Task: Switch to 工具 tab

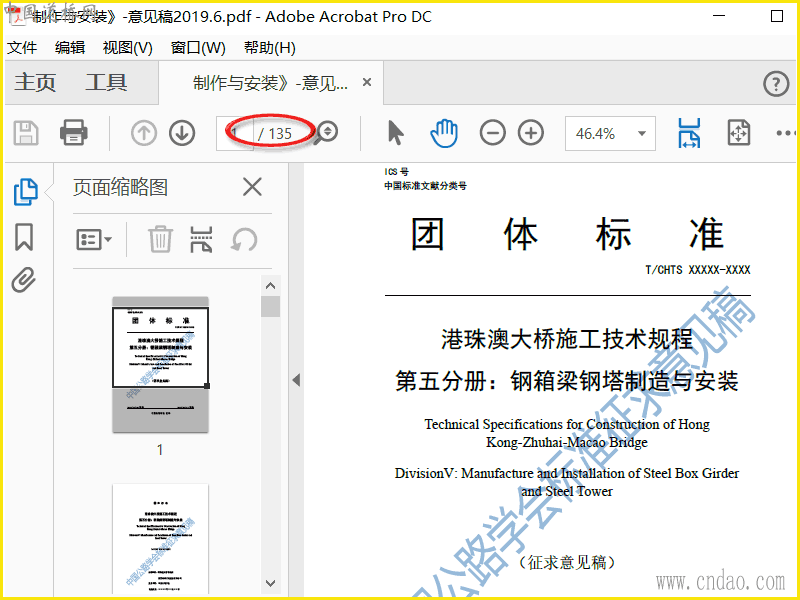Action: [106, 82]
